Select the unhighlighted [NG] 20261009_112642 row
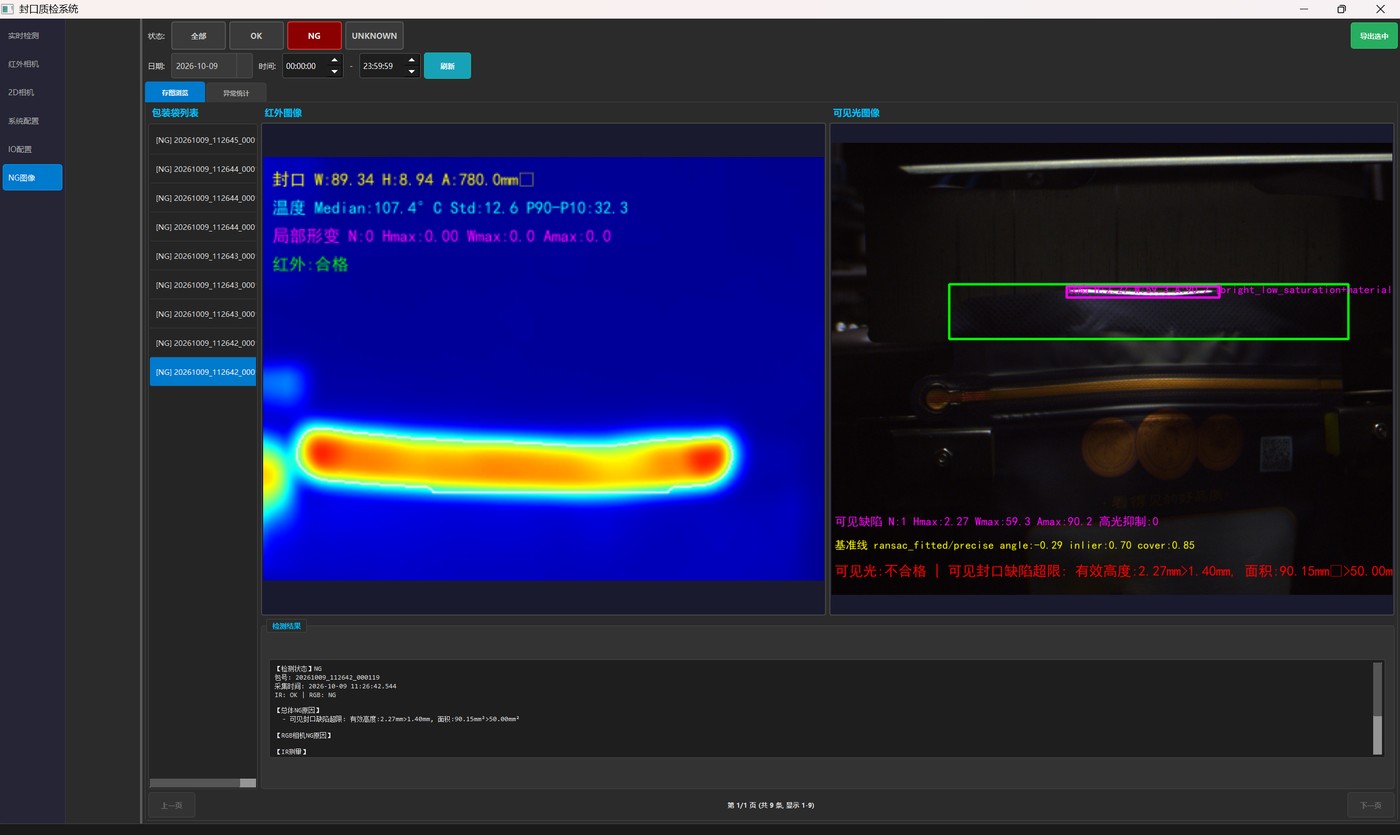This screenshot has height=835, width=1400. coord(203,343)
